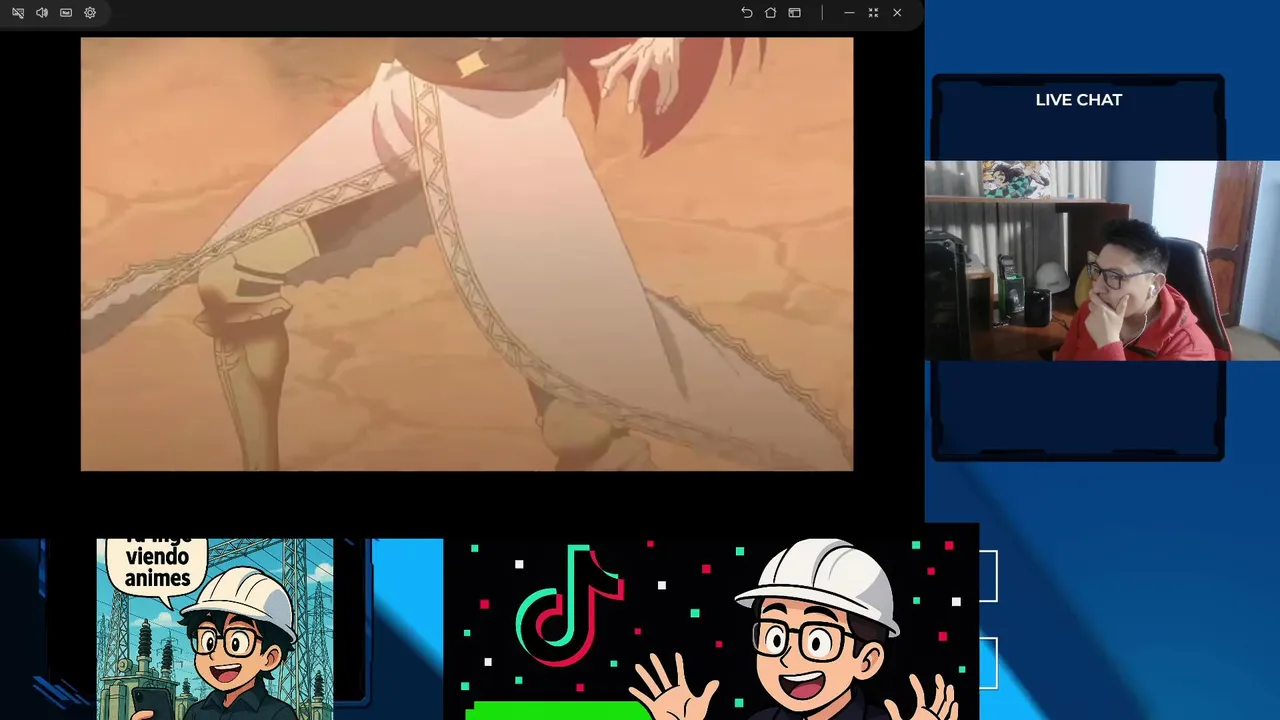Viewport: 1280px width, 720px height.
Task: Open the keyboard icon in top bar
Action: [x=66, y=13]
